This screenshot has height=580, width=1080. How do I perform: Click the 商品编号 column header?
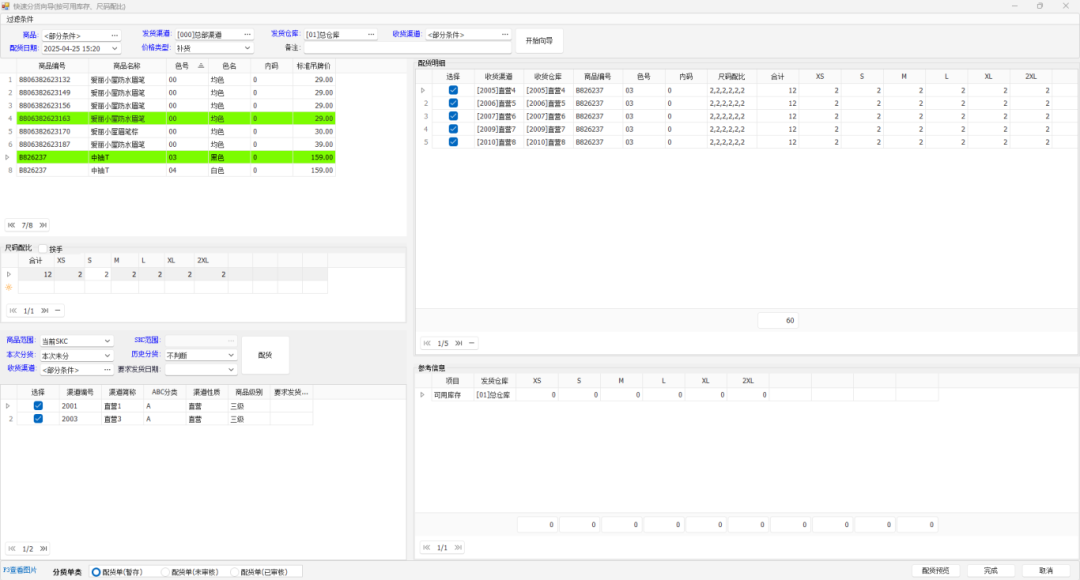pos(52,66)
